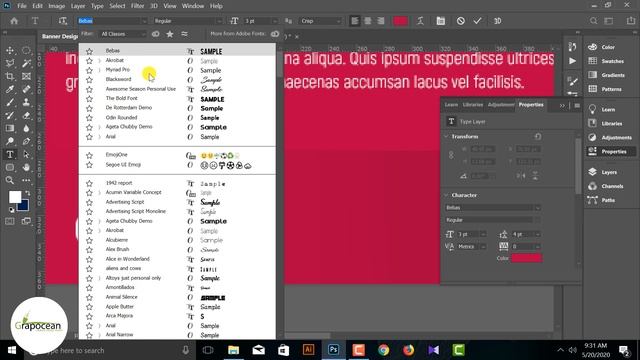Open the font family dropdown arrow
This screenshot has height=360, width=640.
[x=144, y=21]
